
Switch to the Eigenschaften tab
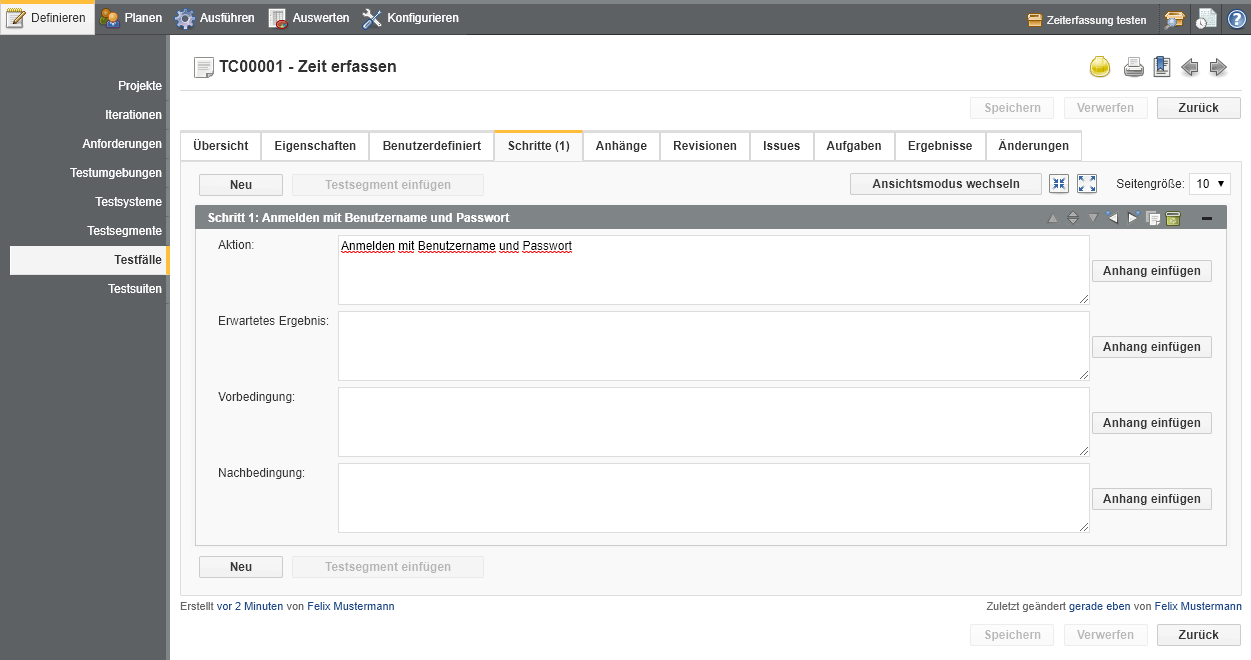(x=315, y=146)
